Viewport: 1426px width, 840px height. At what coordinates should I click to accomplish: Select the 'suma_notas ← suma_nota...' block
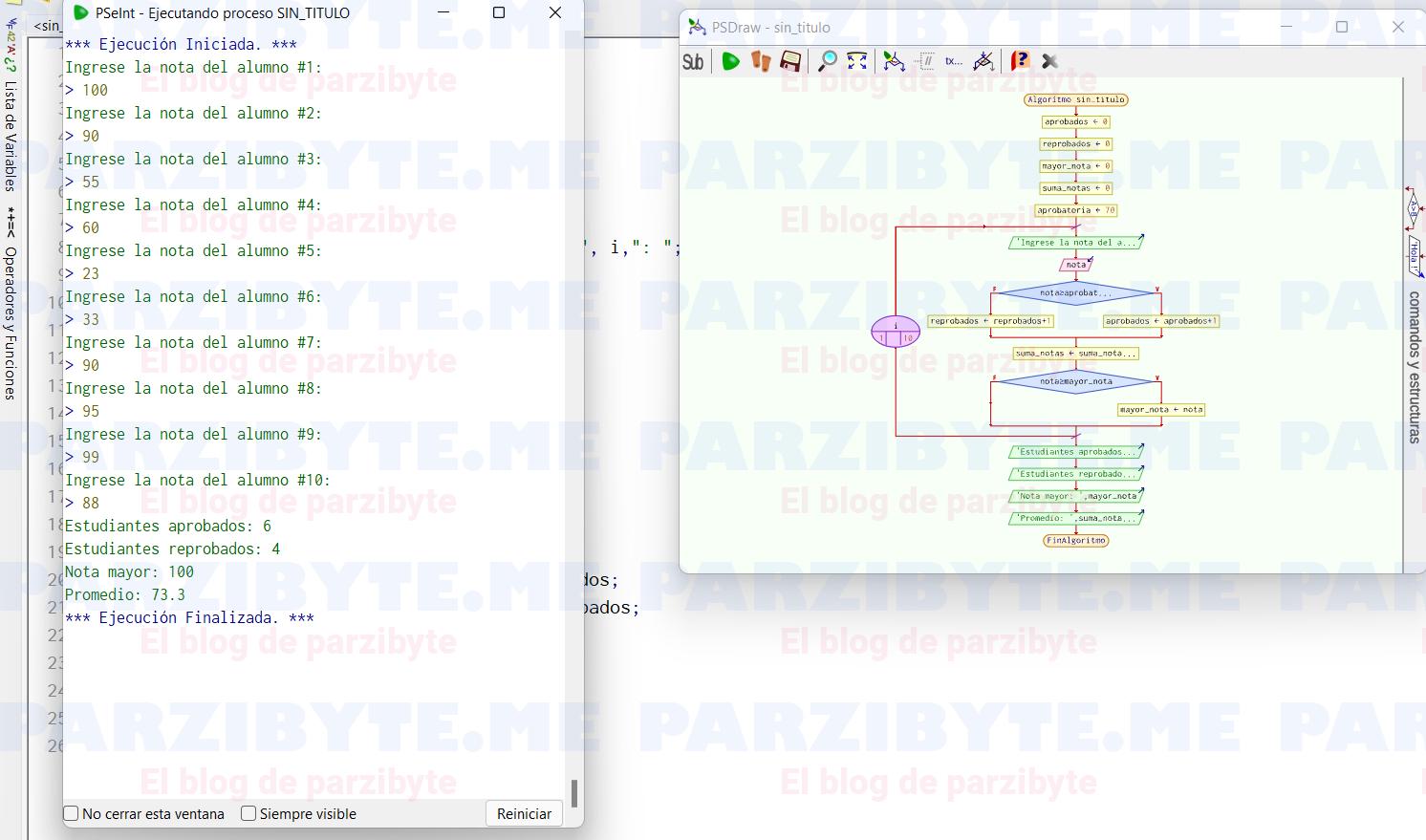[1076, 354]
